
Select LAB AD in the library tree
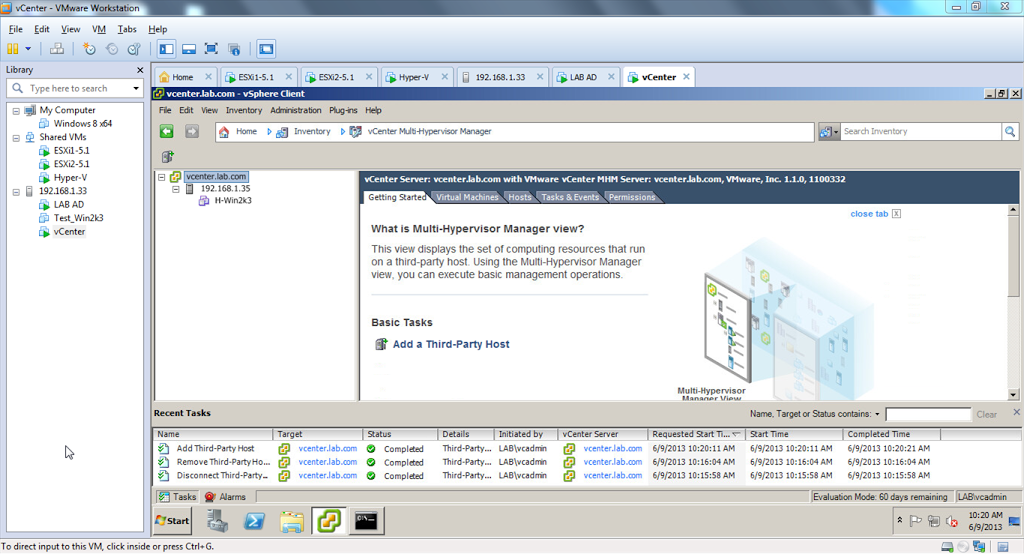69,205
